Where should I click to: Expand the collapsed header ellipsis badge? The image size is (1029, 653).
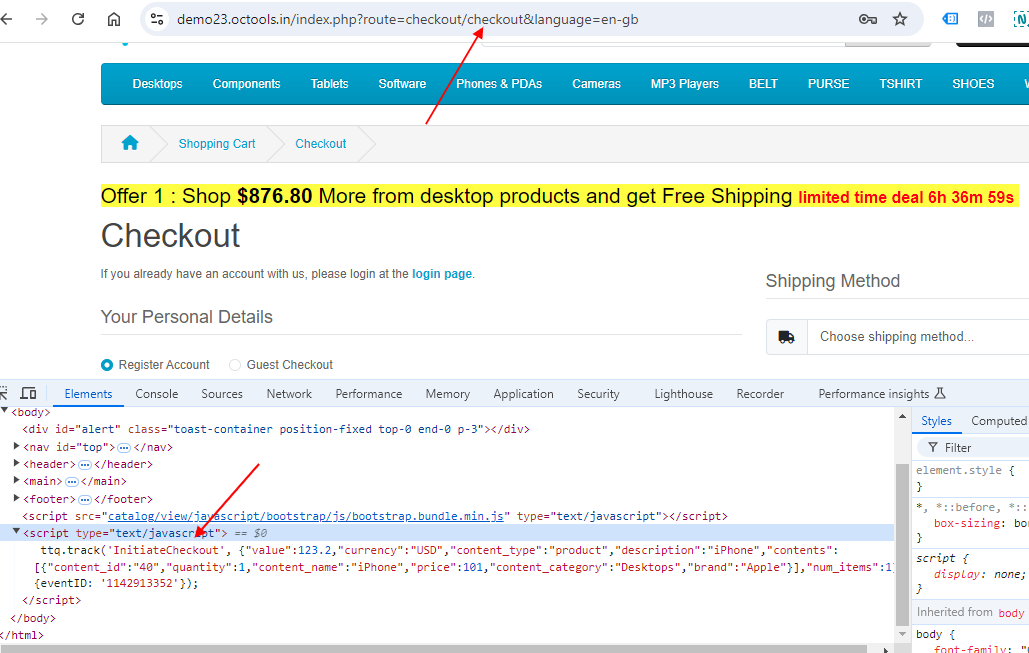[x=85, y=465]
